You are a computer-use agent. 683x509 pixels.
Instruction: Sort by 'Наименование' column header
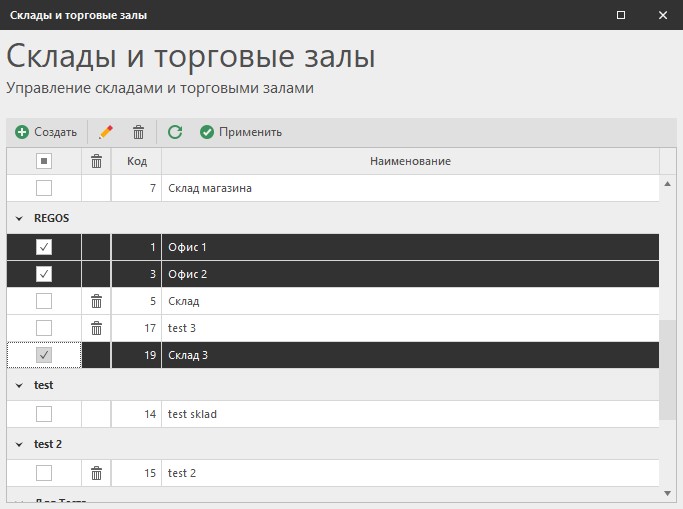click(x=410, y=161)
